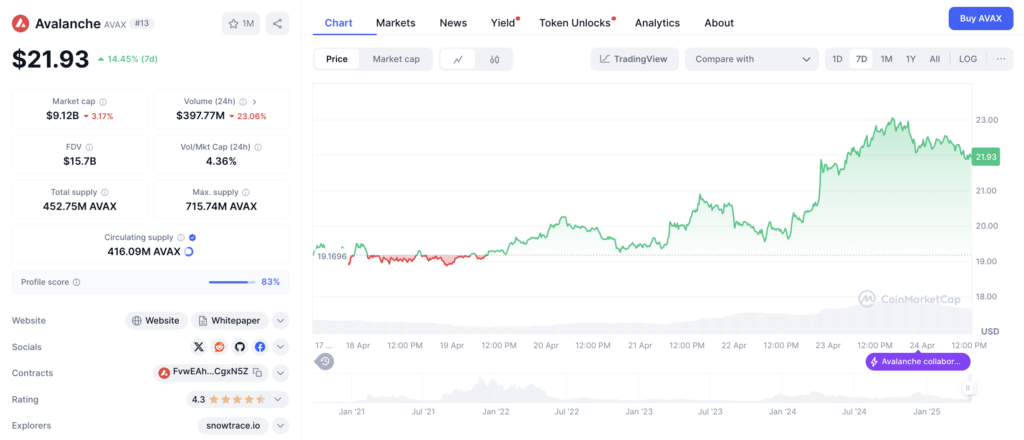Show Profile score info icon
1024x440 pixels.
pyautogui.click(x=76, y=283)
